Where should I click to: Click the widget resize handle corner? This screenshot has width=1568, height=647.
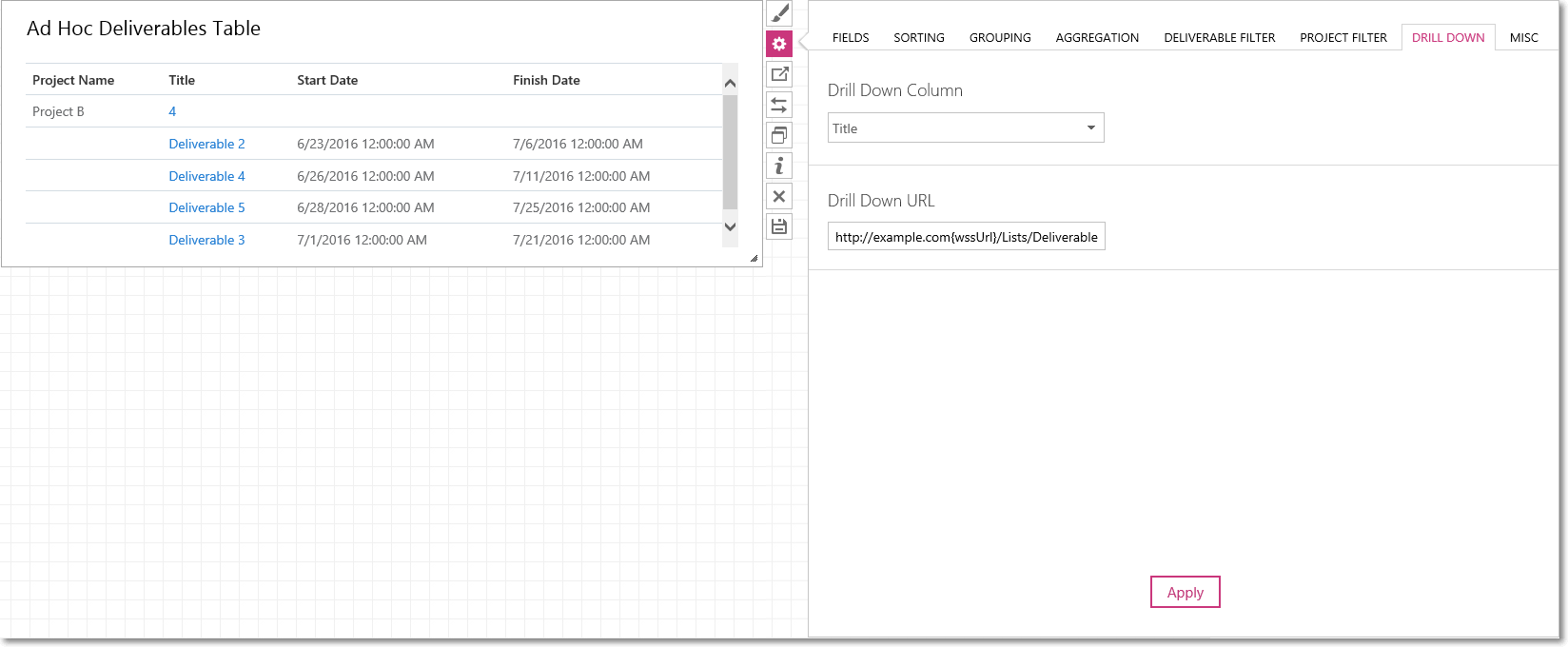point(754,258)
